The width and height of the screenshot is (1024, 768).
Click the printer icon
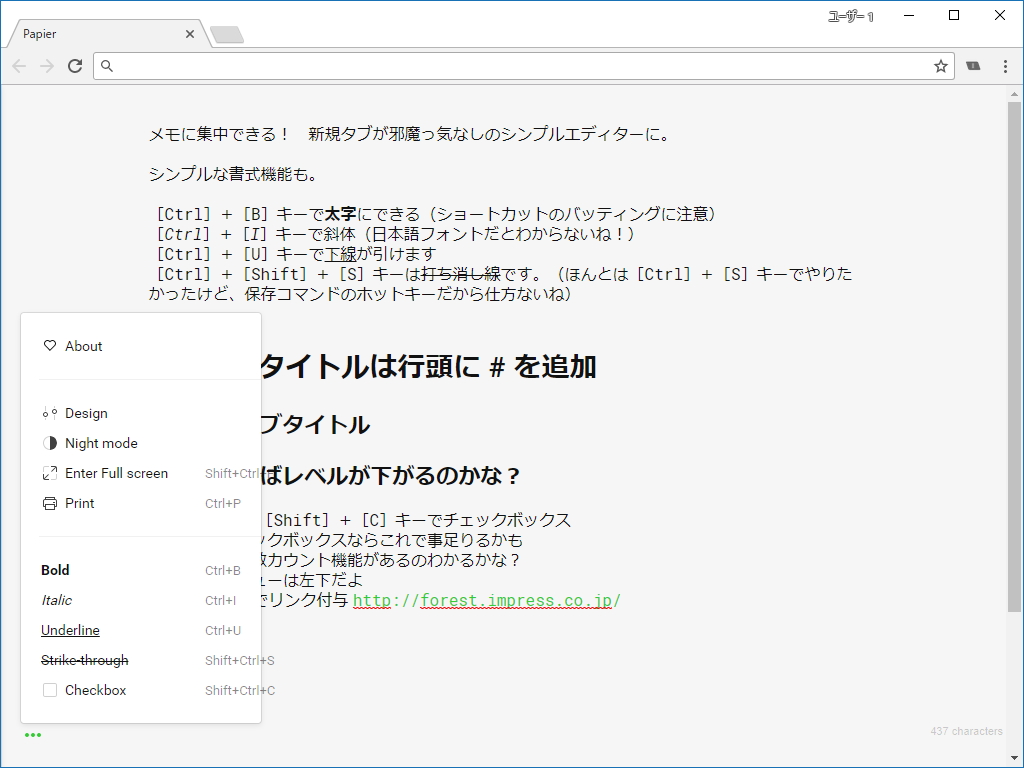pos(50,504)
